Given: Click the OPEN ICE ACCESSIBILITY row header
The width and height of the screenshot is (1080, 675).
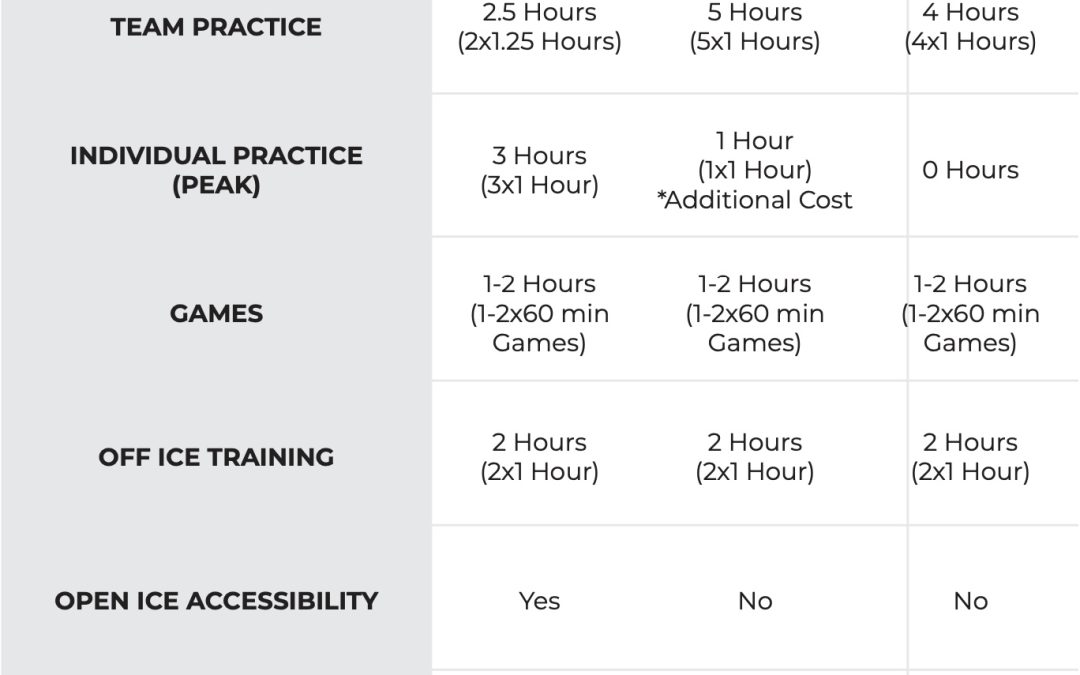Looking at the screenshot, I should click(x=216, y=601).
